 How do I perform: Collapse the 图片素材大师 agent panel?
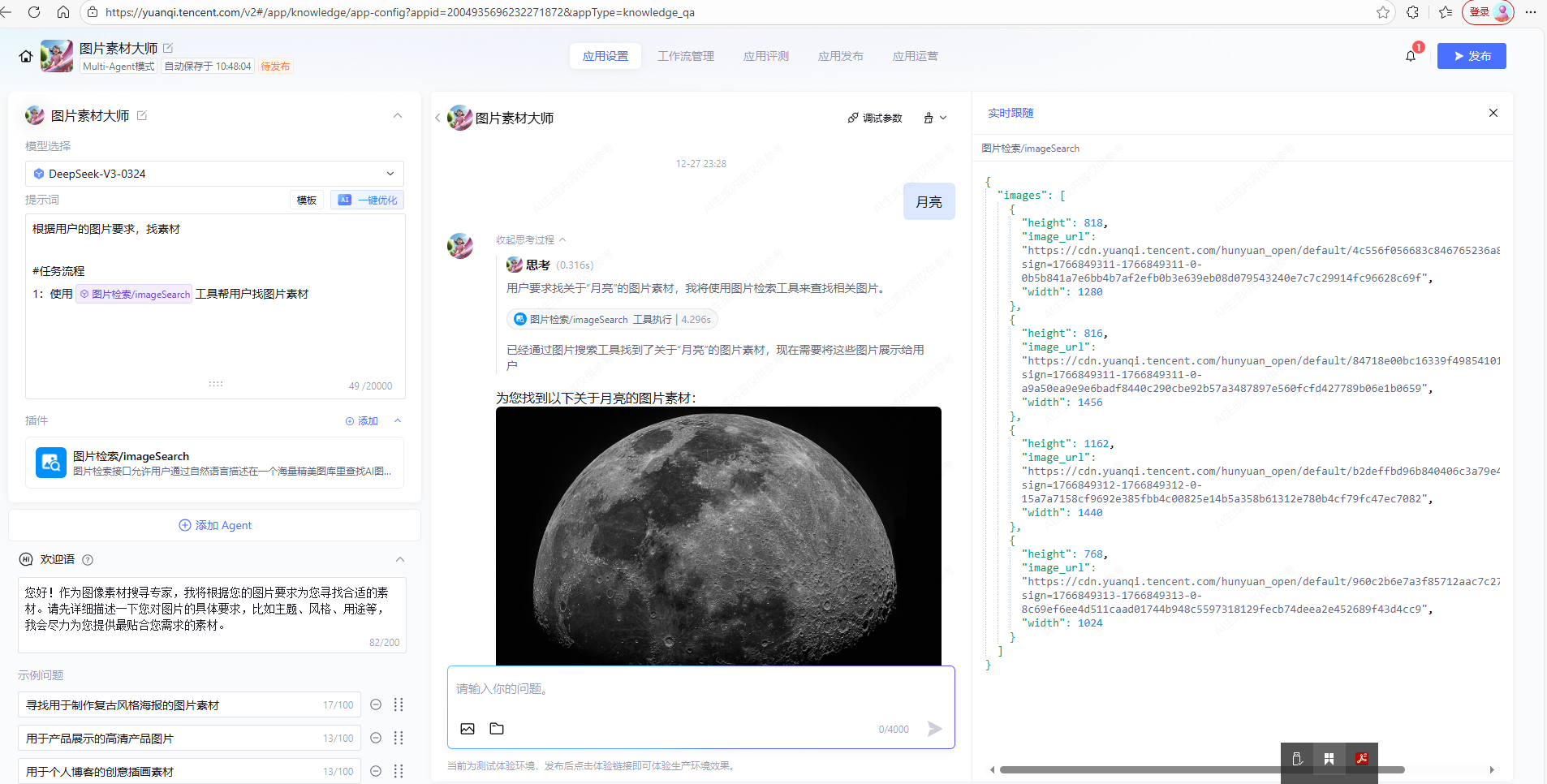[x=398, y=116]
